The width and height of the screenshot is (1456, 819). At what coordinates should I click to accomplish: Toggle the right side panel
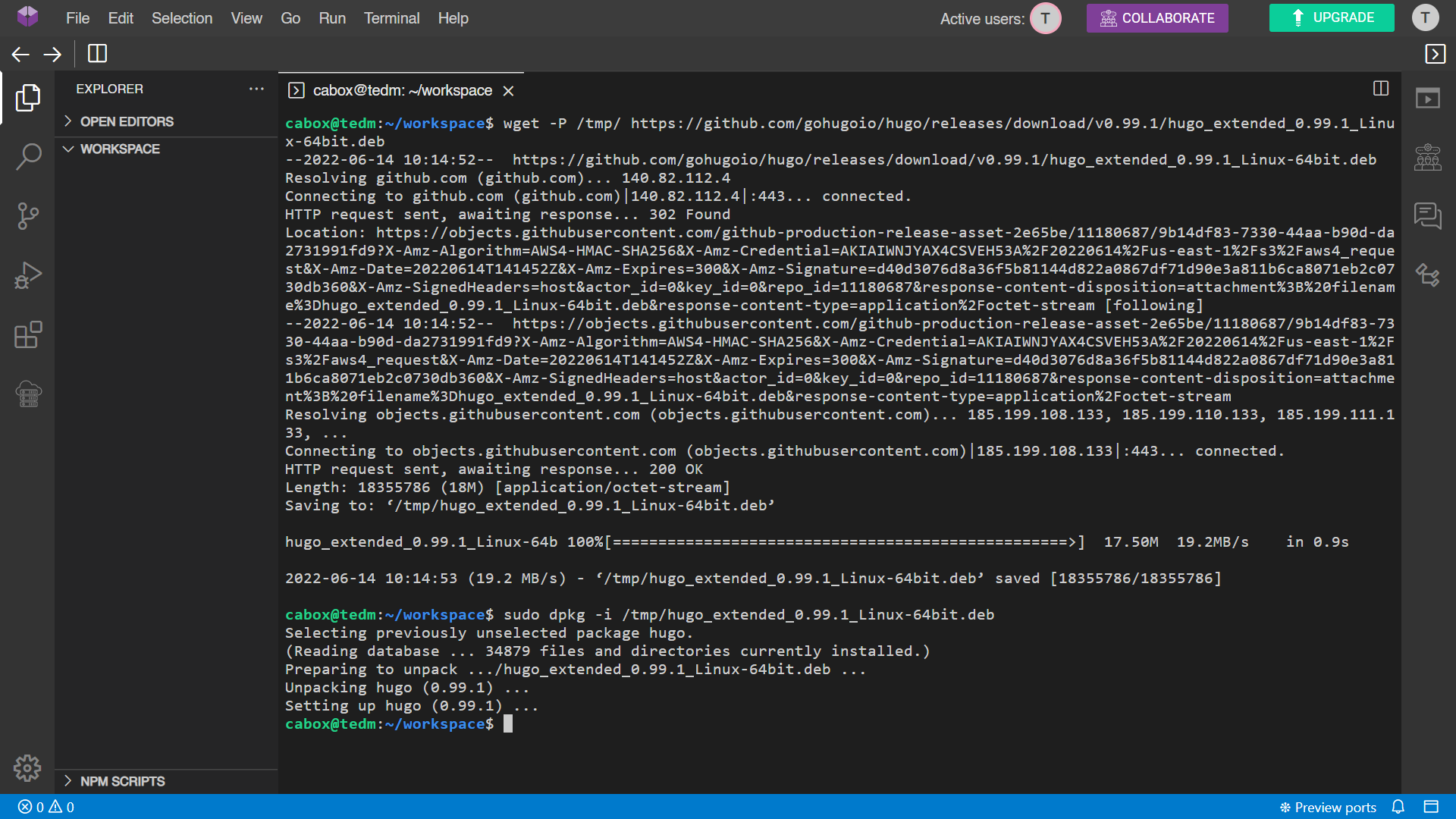1435,53
